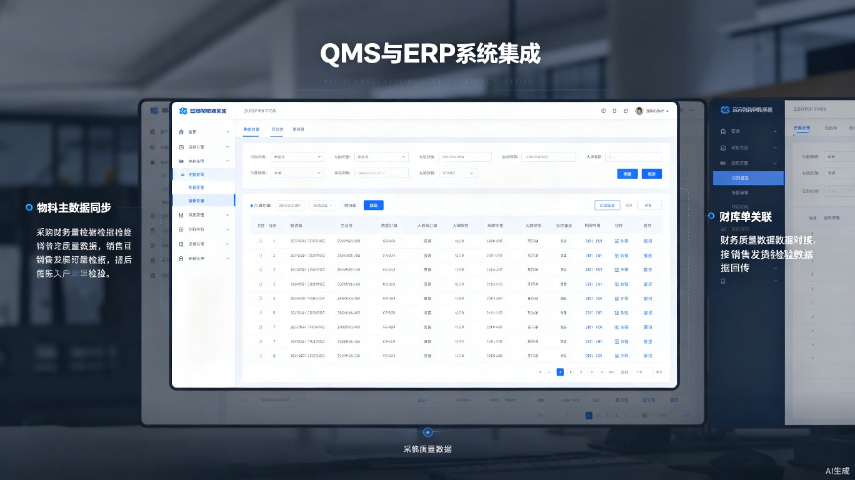Click the last-column blue link in row 2
Screen dimensions: 855x480
[x=647, y=255]
